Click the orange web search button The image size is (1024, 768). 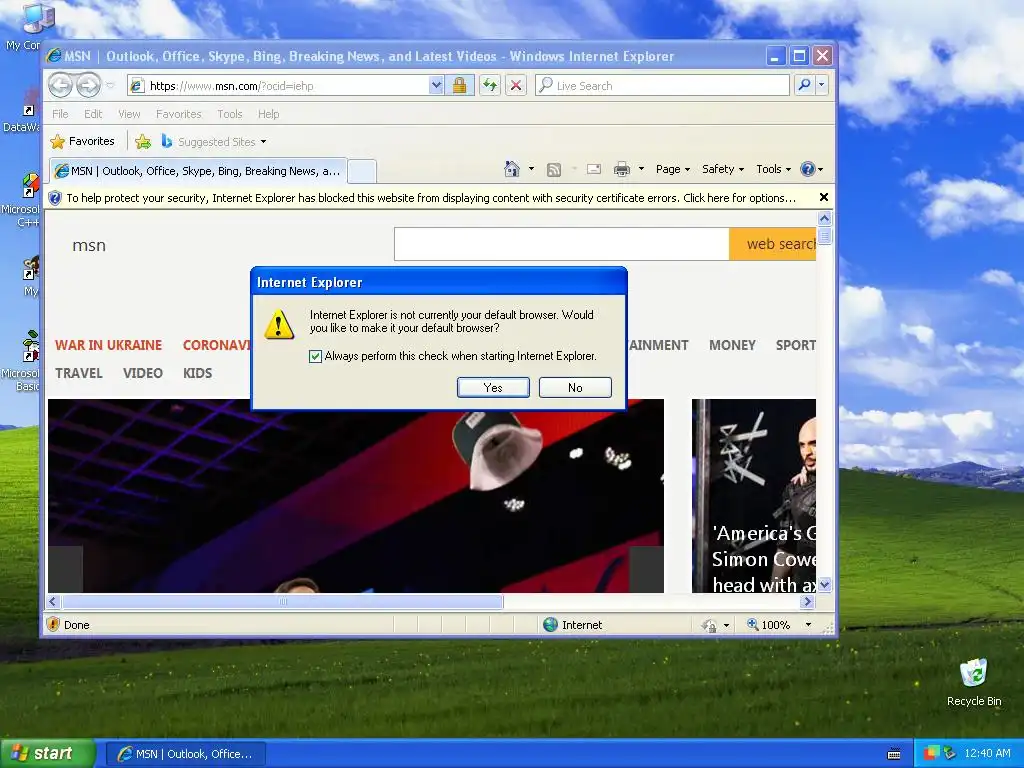point(773,244)
